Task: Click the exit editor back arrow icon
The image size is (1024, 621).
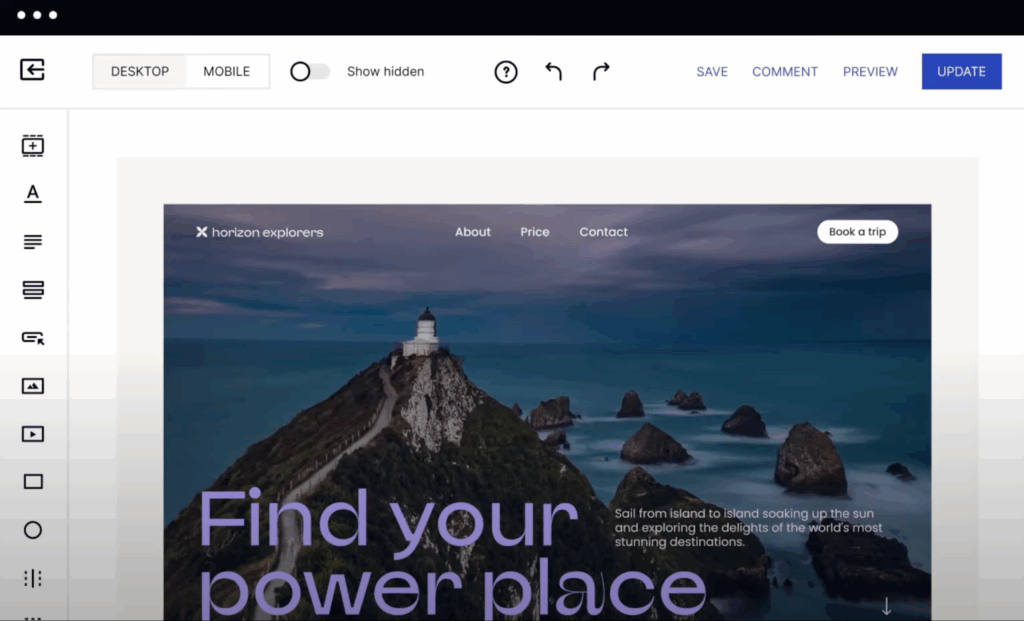Action: point(32,70)
